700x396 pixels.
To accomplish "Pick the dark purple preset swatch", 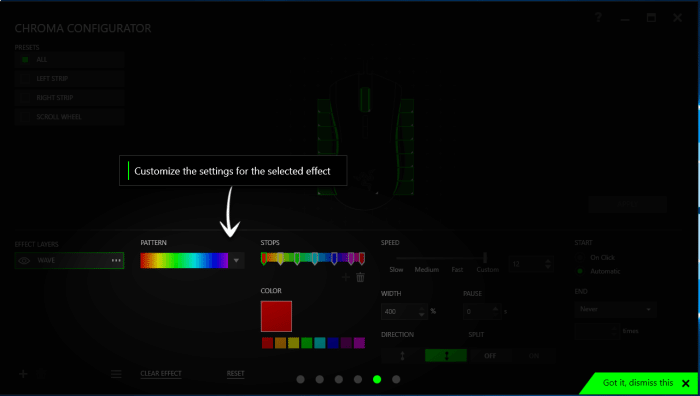I will pyautogui.click(x=346, y=343).
